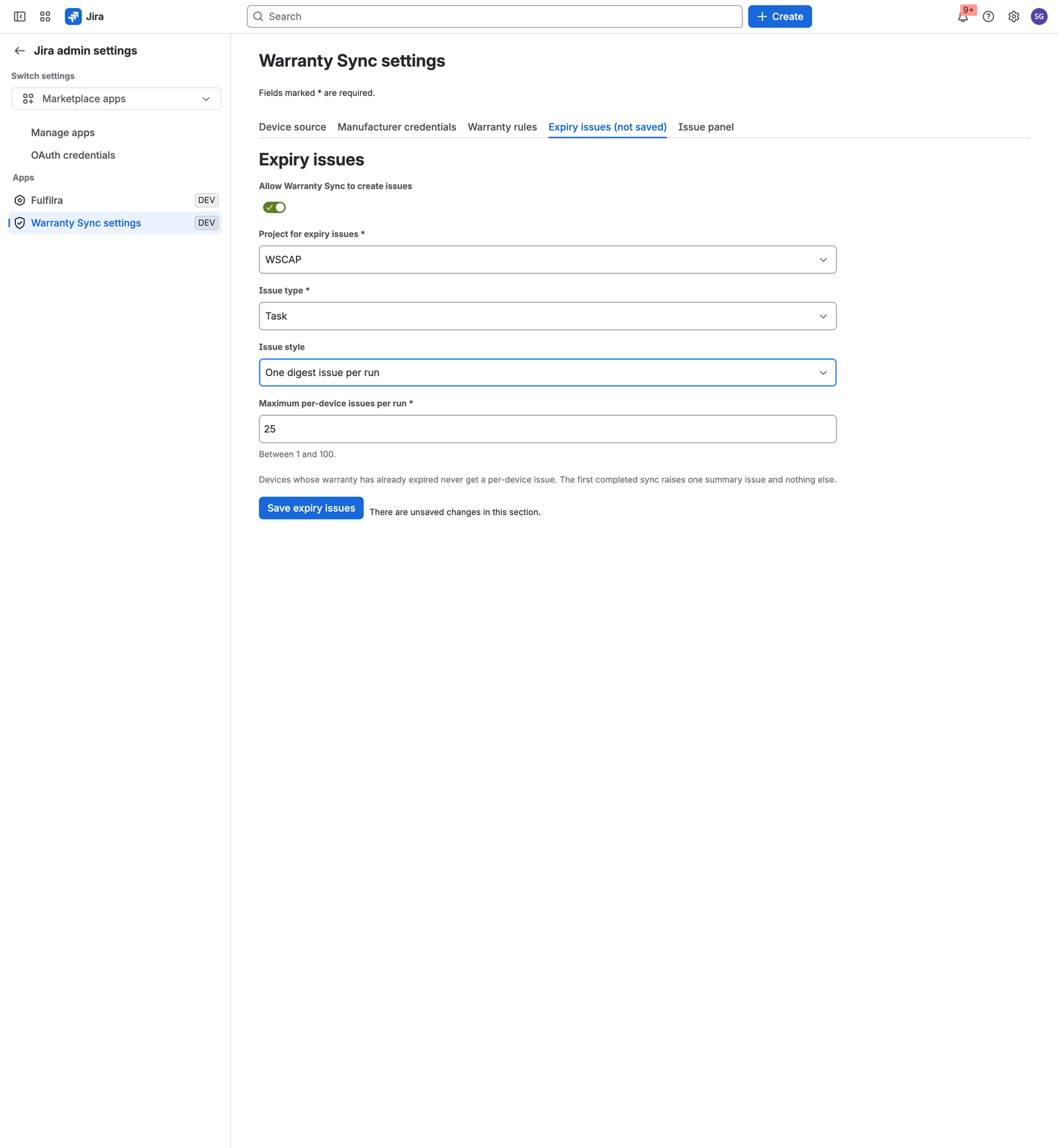1059x1148 pixels.
Task: Open the SG profile avatar
Action: 1039,17
